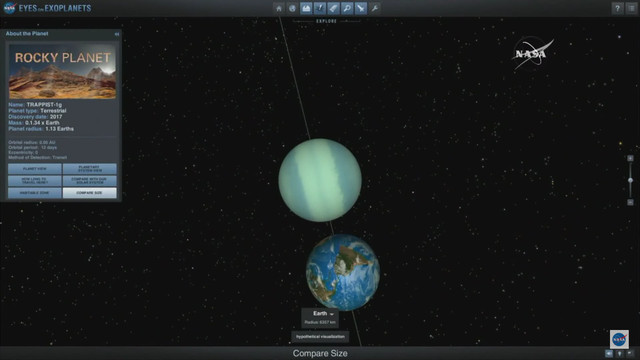Go to the Home icon in toolbar
This screenshot has height=360, width=640.
[279, 8]
